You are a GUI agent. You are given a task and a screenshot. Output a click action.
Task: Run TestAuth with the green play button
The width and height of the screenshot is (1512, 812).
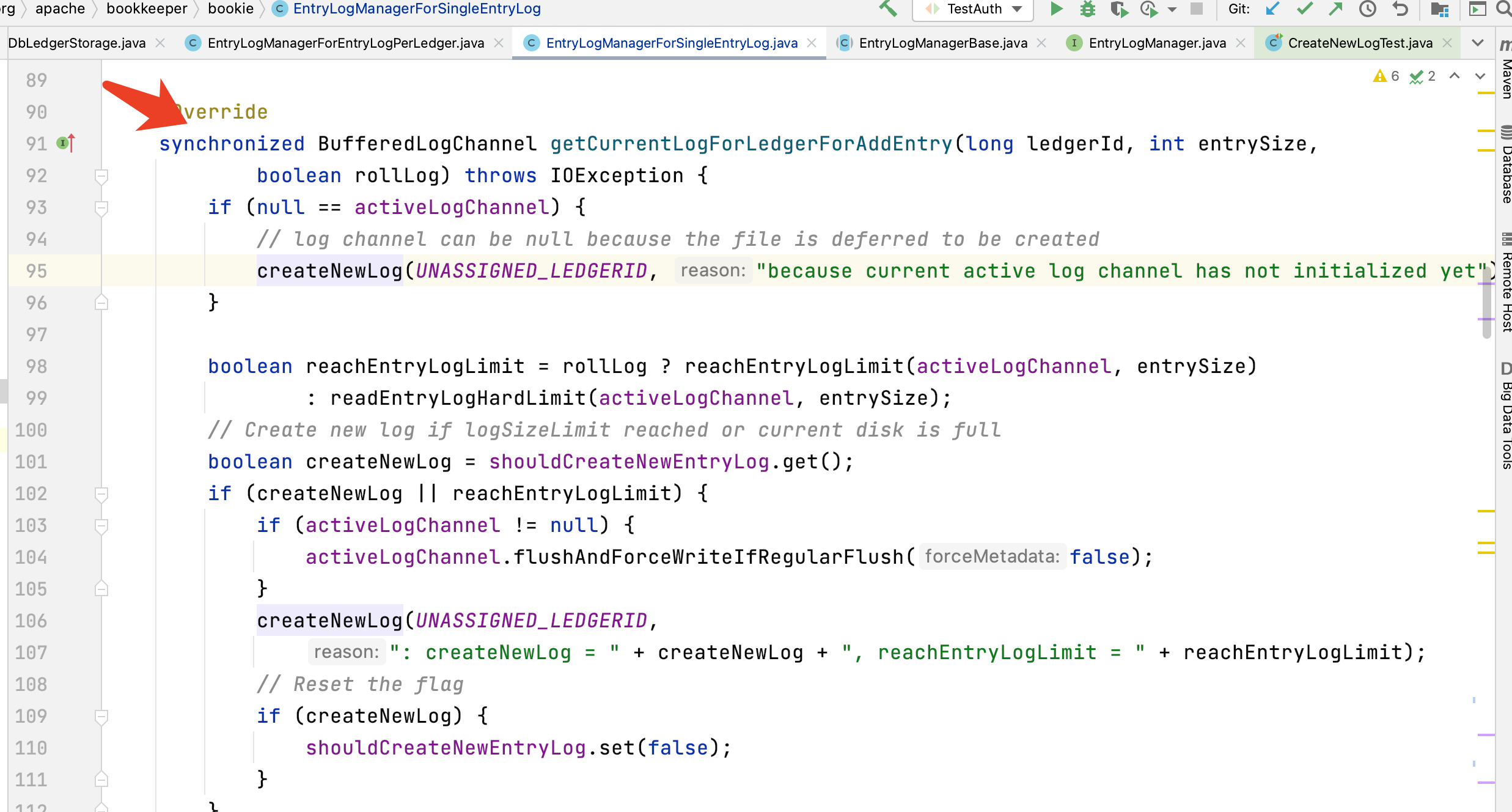[x=1056, y=9]
